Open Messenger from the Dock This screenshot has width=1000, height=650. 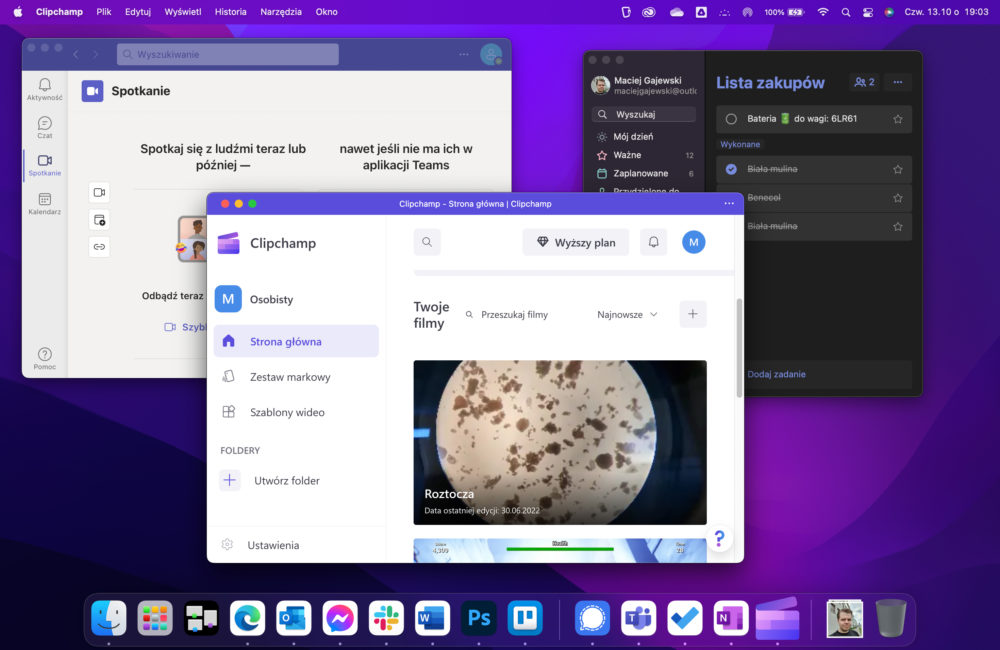(x=340, y=618)
